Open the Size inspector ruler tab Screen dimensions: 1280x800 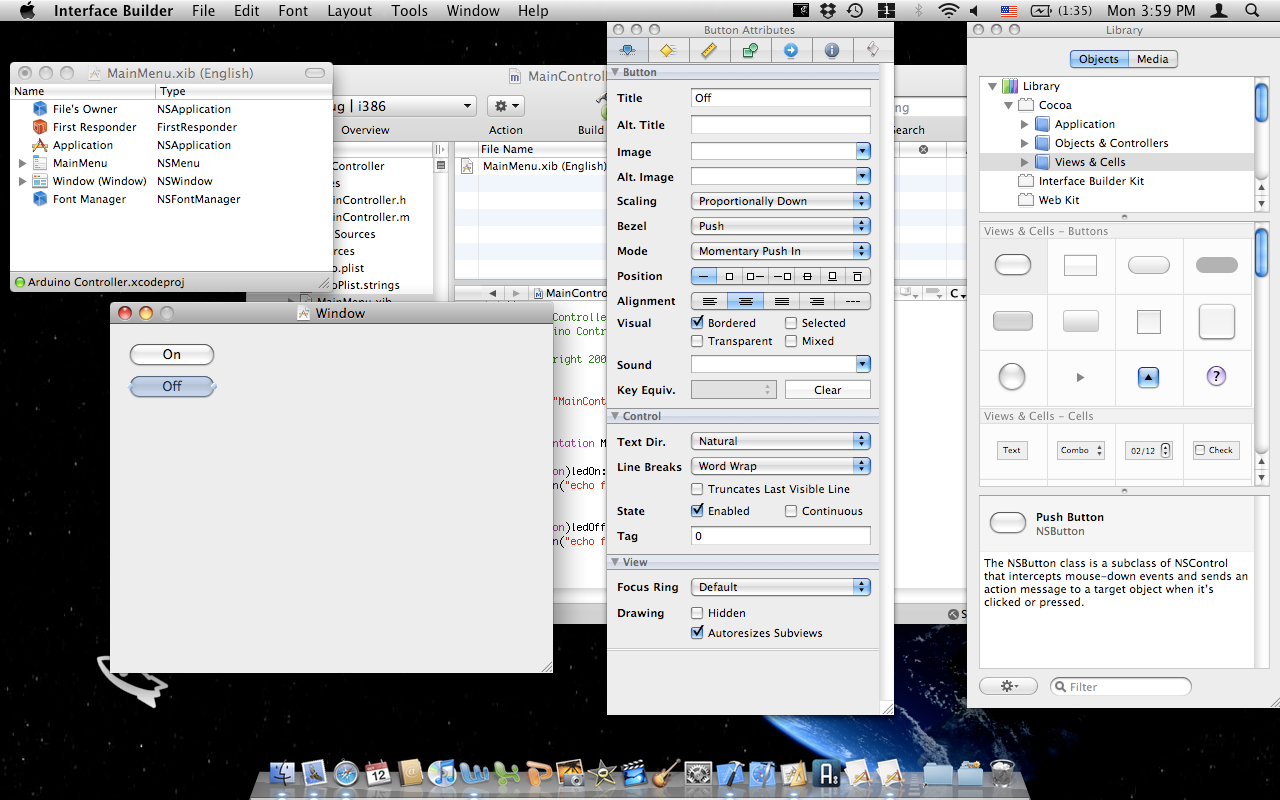click(x=709, y=50)
